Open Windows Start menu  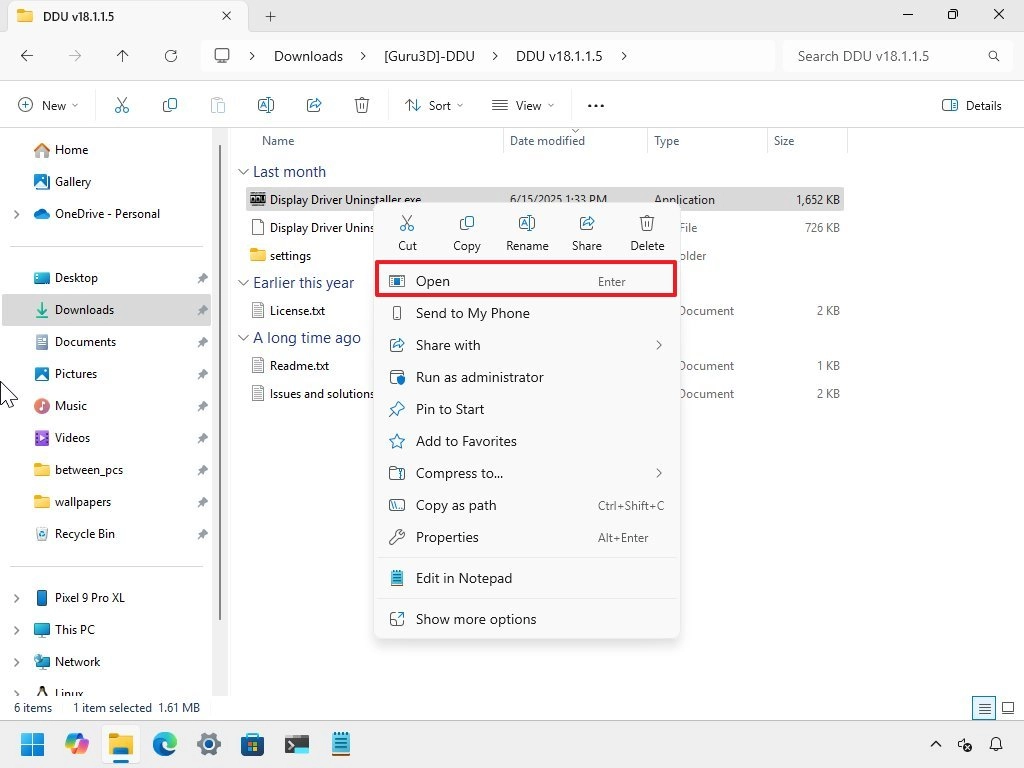point(32,744)
